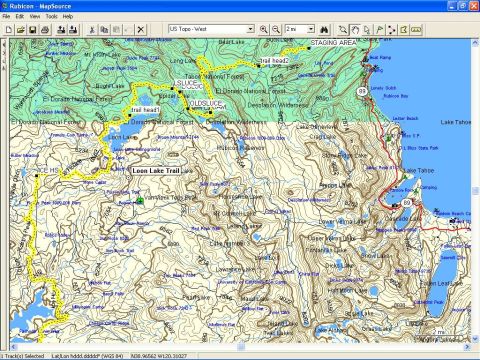
Task: Choose the Selection arrow tool
Action: point(367,30)
